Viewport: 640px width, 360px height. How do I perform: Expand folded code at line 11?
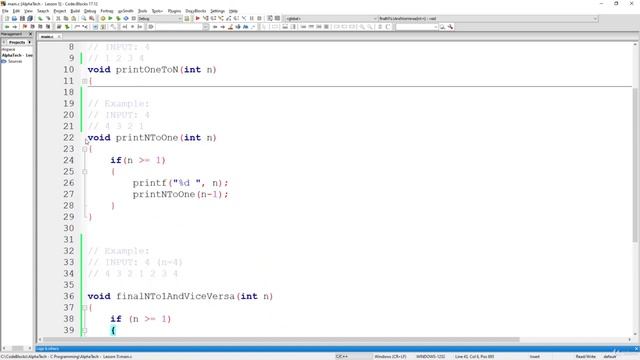tap(84, 81)
